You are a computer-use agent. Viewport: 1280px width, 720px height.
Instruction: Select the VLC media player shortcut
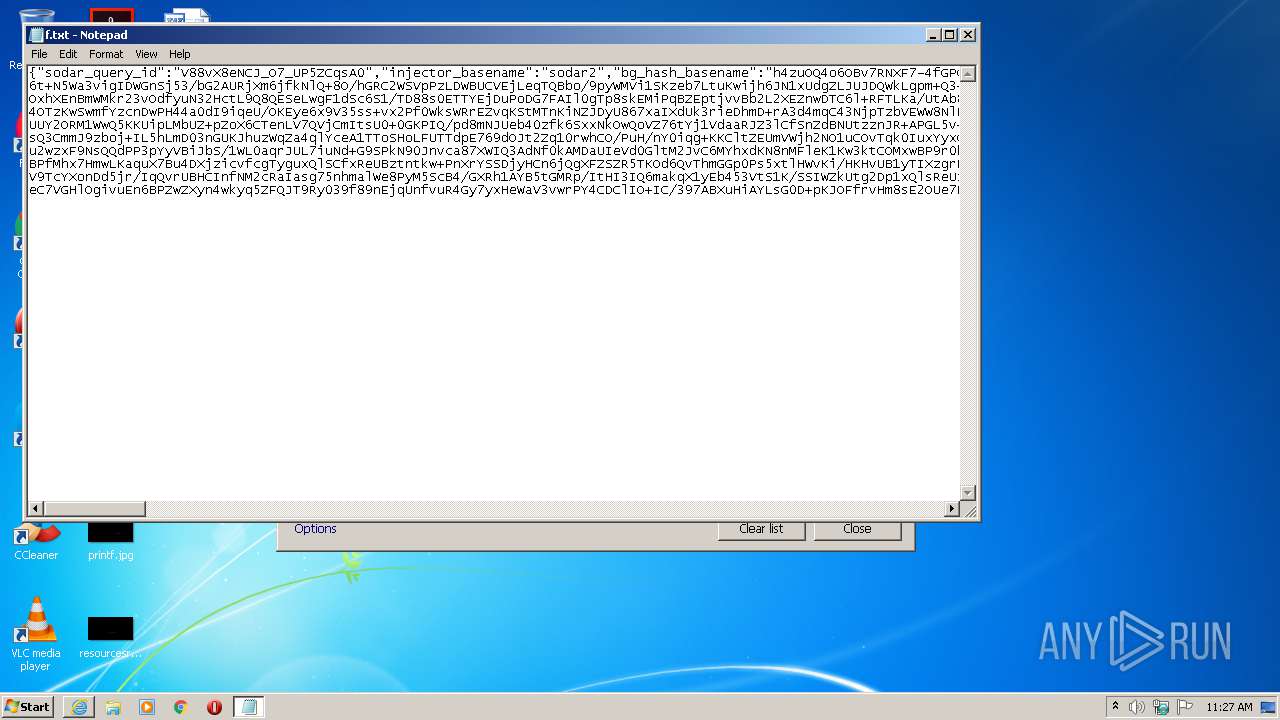36,634
